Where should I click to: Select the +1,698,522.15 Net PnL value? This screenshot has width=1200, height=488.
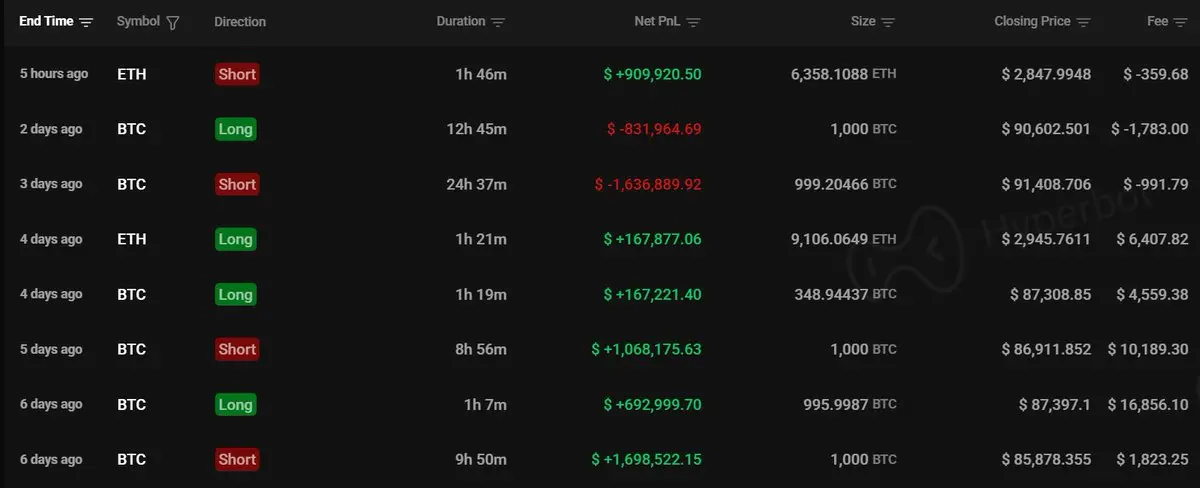[x=646, y=459]
